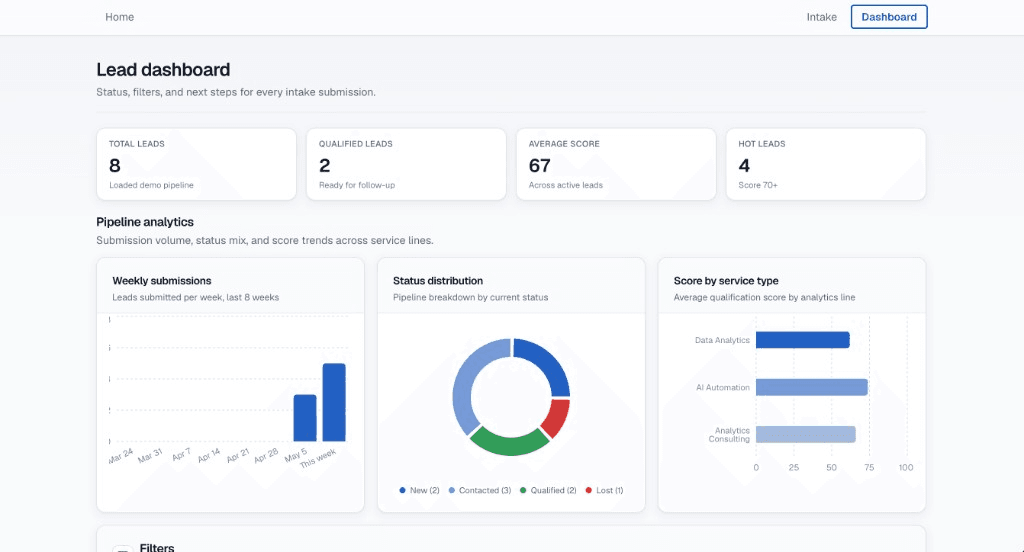Select the May 5 week bar

click(305, 418)
